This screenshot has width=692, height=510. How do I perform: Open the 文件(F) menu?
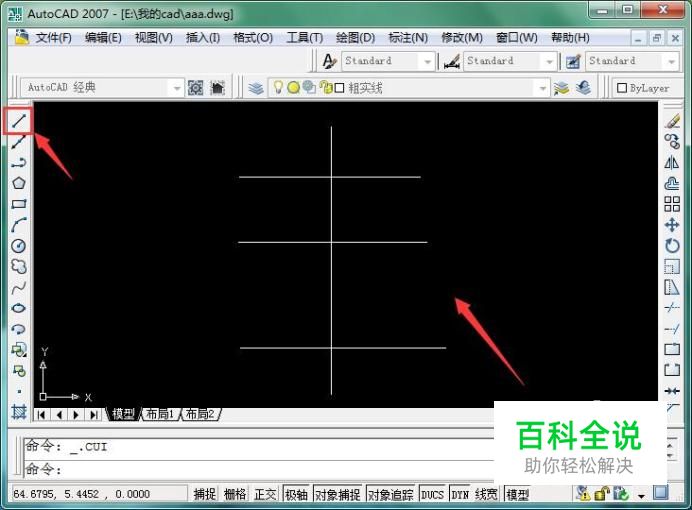coord(53,38)
